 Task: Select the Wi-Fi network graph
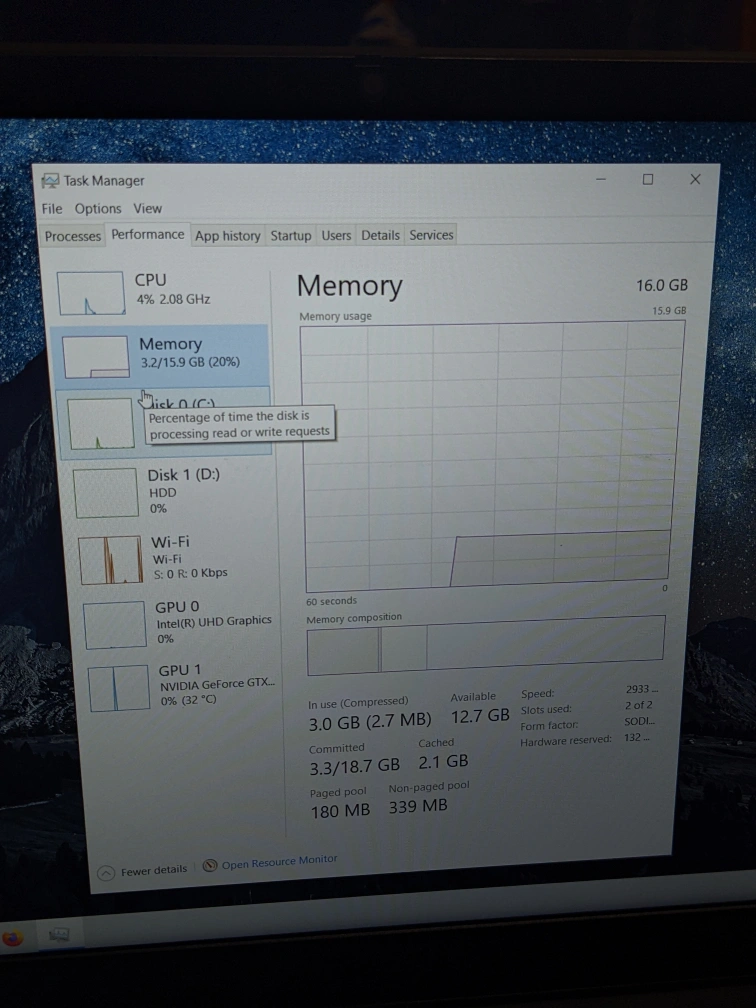coord(112,559)
